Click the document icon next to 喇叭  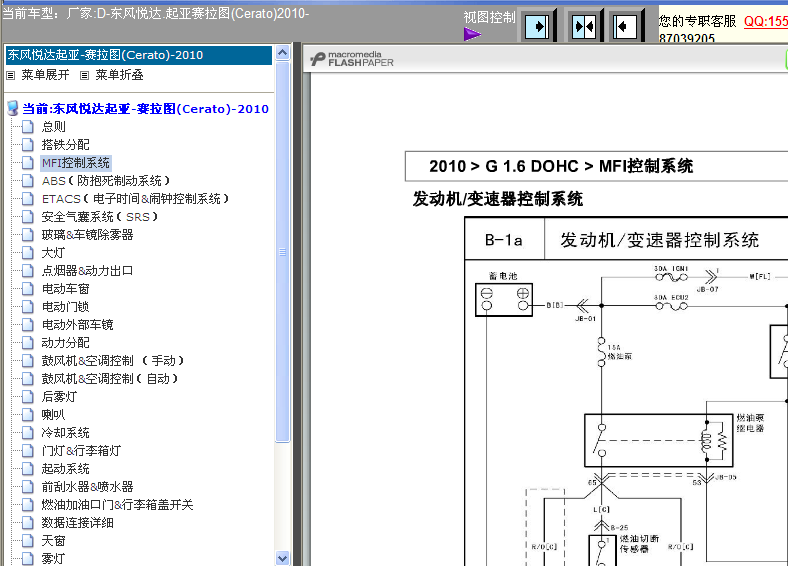(x=28, y=415)
